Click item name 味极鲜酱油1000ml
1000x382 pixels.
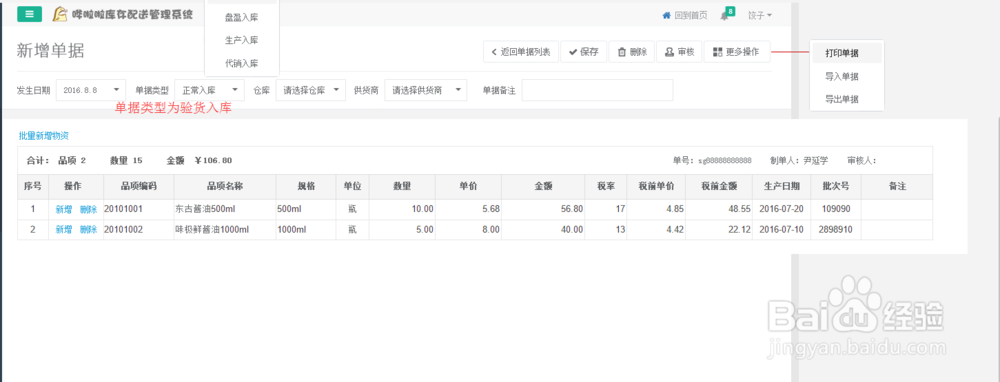(224, 230)
